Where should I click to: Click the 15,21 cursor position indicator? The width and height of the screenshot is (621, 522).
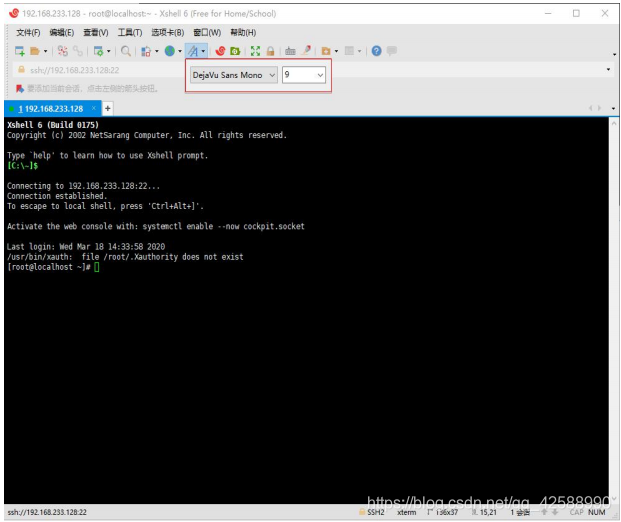pos(488,512)
